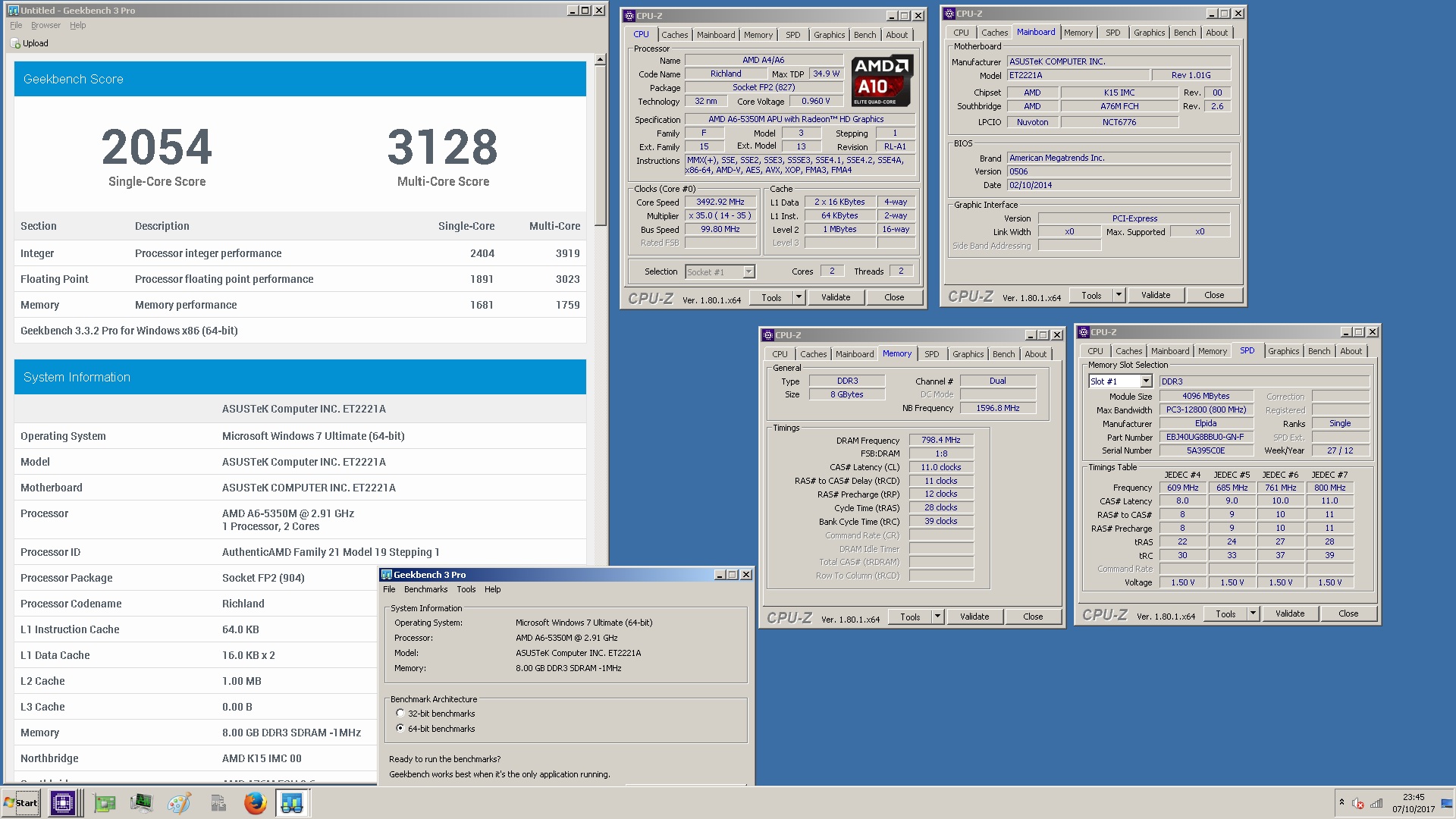The width and height of the screenshot is (1456, 819).
Task: Click the Core Speed 3492.92 MHz field
Action: (x=720, y=202)
